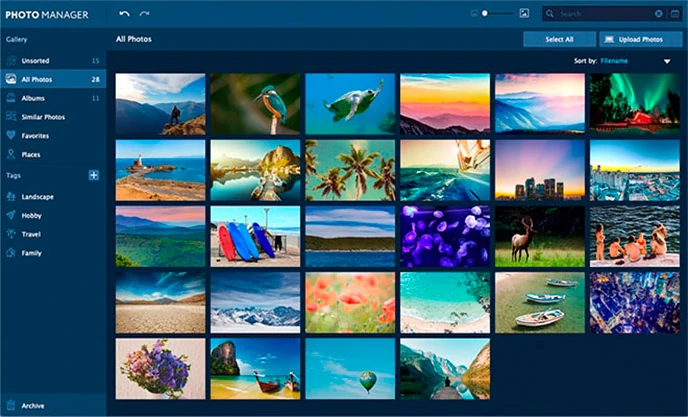Image resolution: width=688 pixels, height=417 pixels.
Task: Open the Unsorted gallery section
Action: [x=53, y=61]
